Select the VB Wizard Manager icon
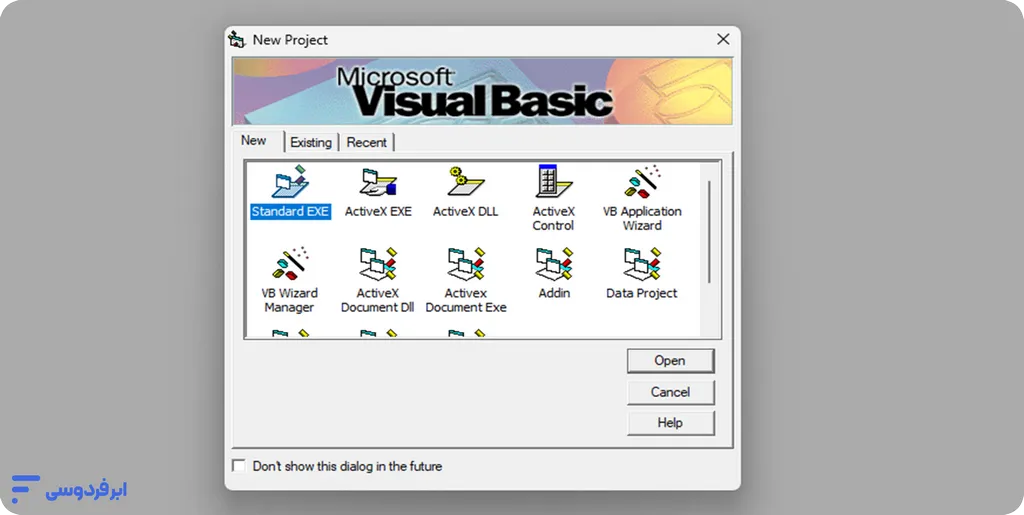1024x515 pixels. 290,264
